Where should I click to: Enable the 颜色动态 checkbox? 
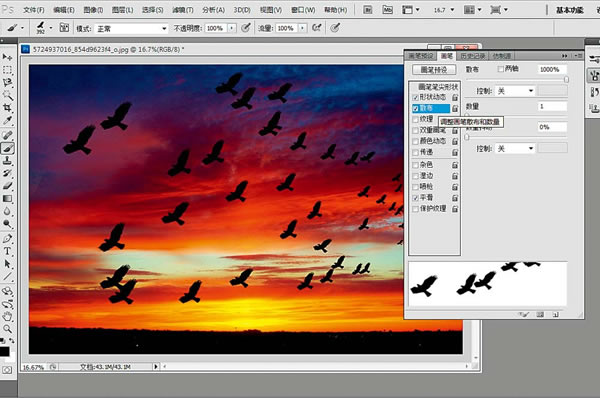(x=416, y=142)
